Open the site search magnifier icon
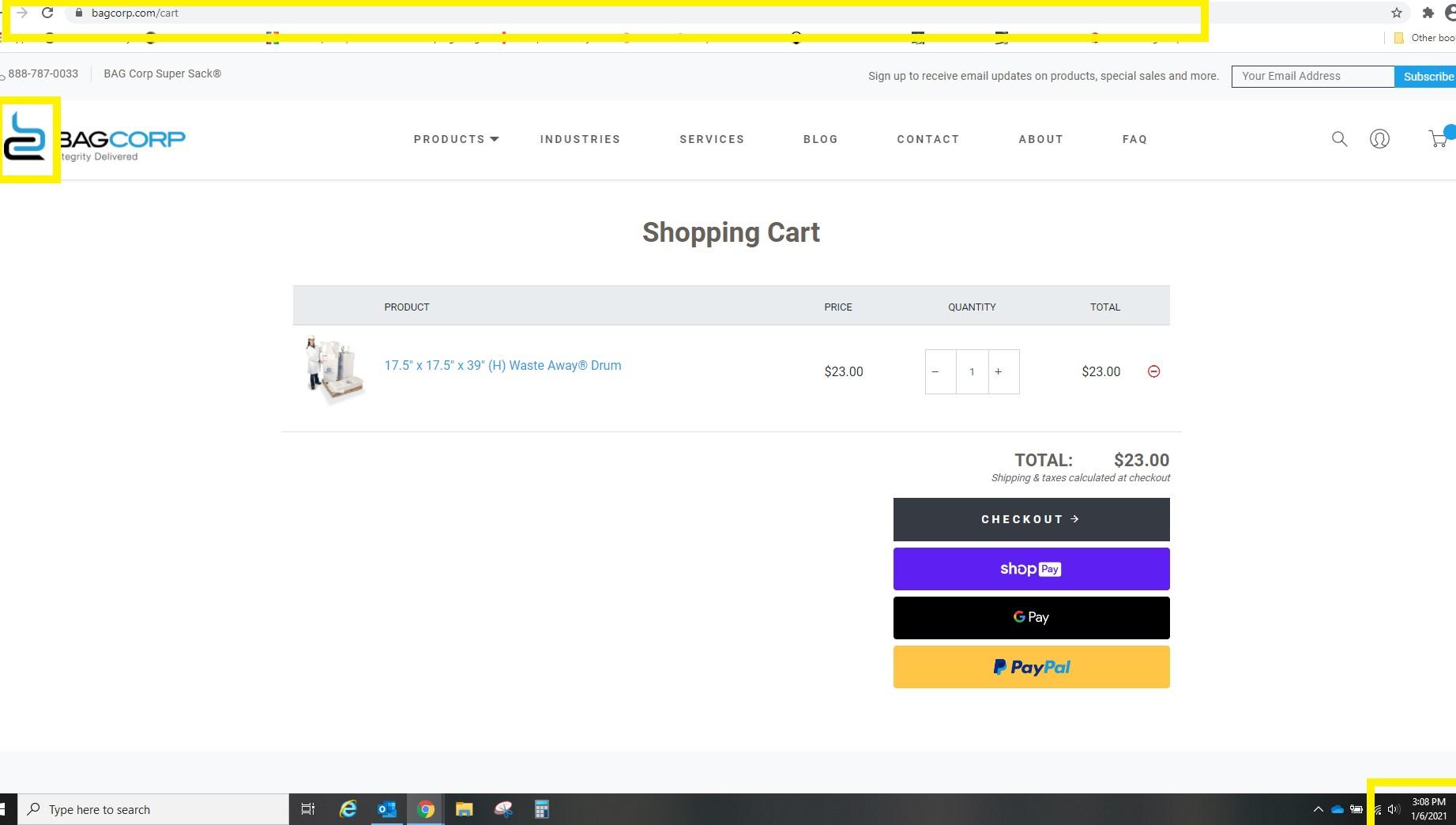Viewport: 1456px width, 825px height. [x=1339, y=139]
